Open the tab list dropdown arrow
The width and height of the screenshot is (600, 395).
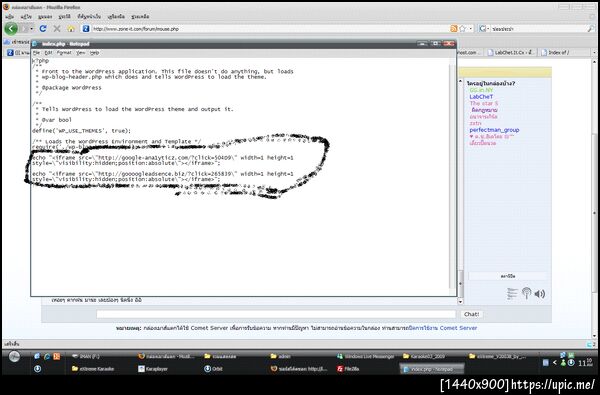click(x=594, y=52)
